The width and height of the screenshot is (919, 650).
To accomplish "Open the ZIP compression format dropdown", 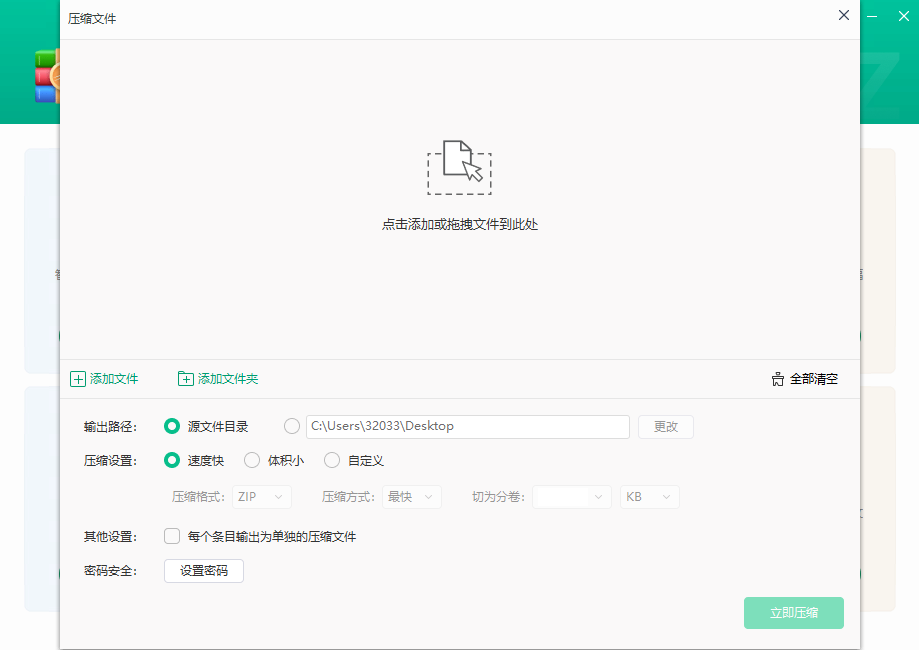I will tap(261, 497).
